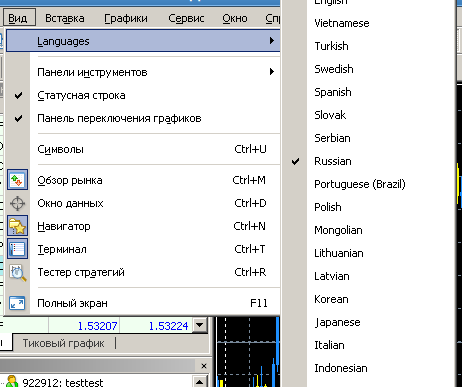Image resolution: width=462 pixels, height=387 pixels.
Task: Select Навигатор menu entry
Action: [x=143, y=226]
